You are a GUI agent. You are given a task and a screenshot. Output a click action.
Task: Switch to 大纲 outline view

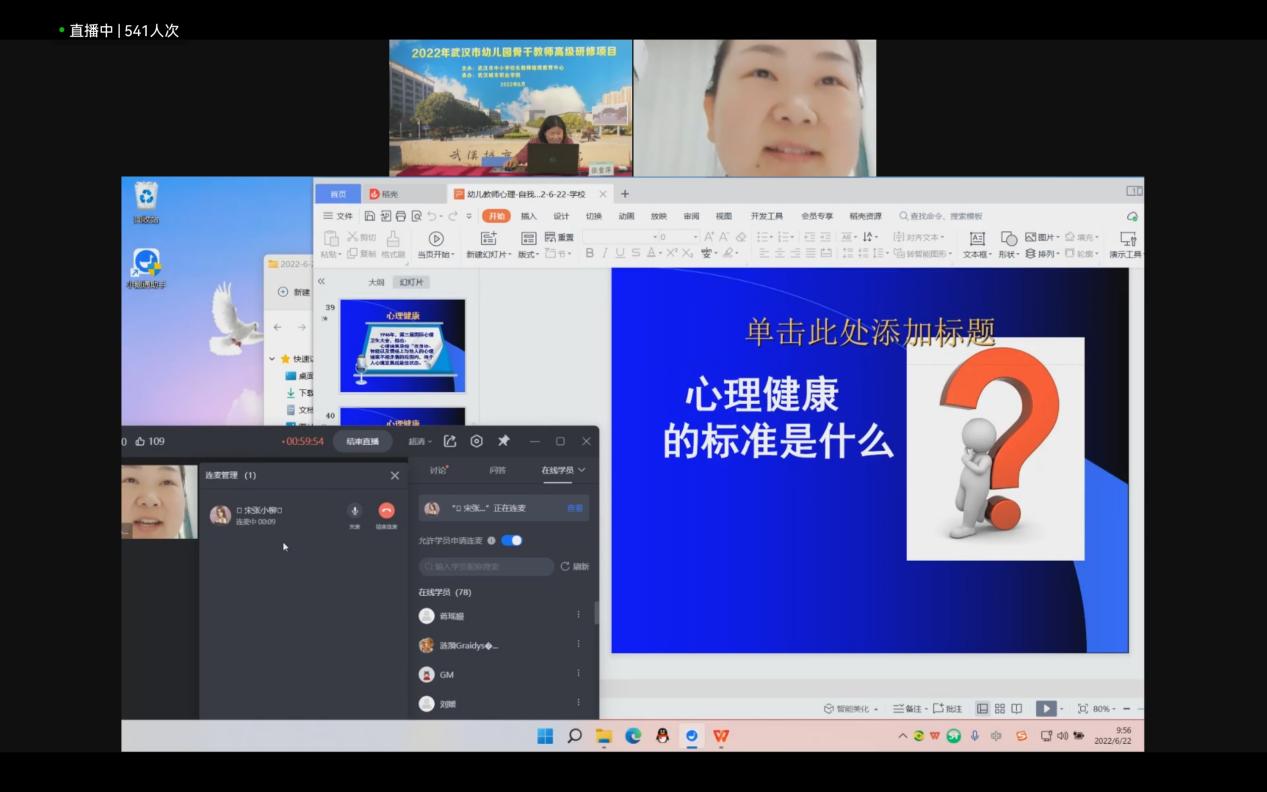376,282
